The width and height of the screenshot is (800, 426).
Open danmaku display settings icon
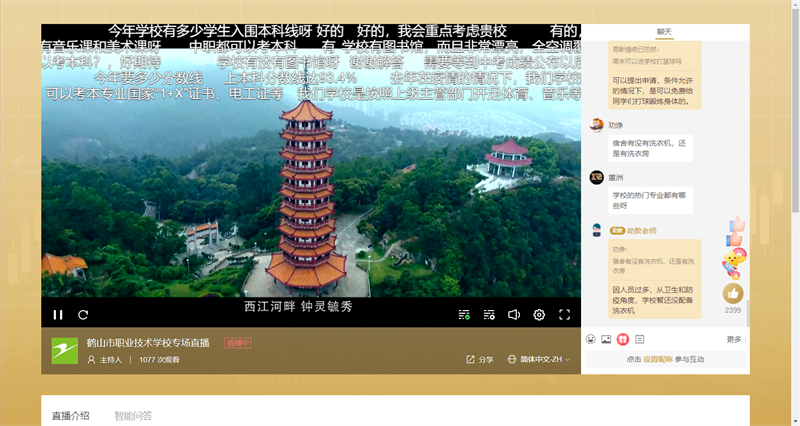489,315
